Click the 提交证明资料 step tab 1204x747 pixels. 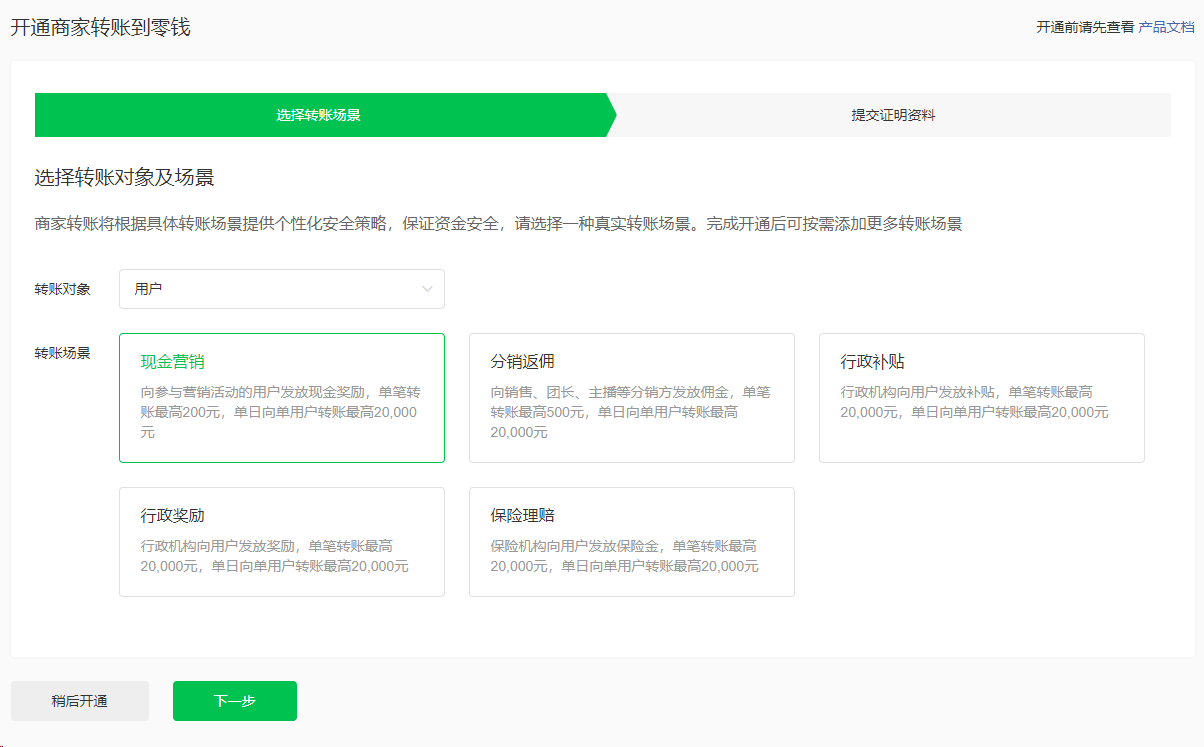click(x=893, y=115)
